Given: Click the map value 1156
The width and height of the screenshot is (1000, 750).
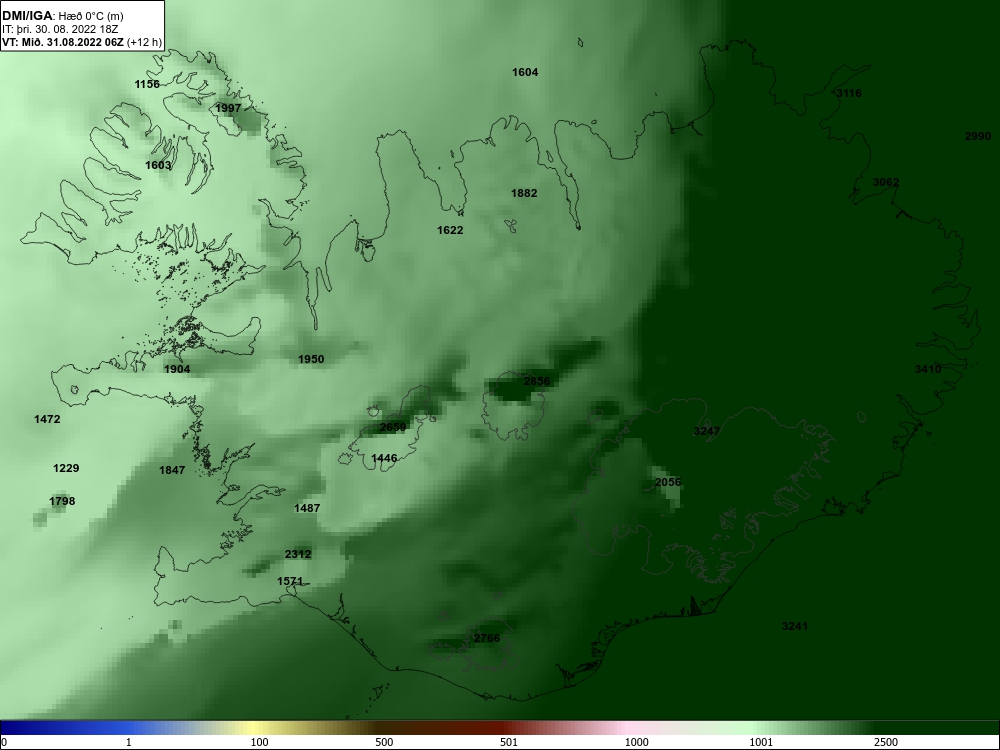Looking at the screenshot, I should pos(147,84).
